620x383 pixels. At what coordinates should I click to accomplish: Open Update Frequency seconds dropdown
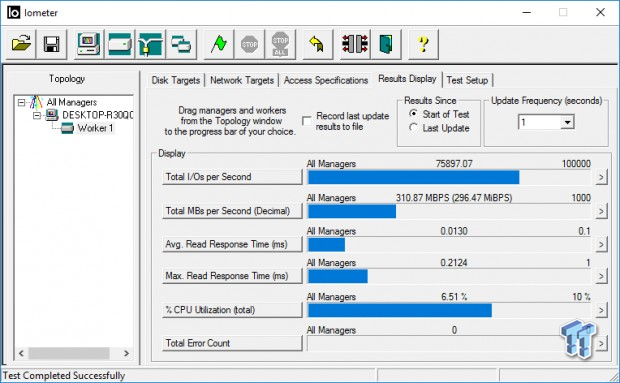pyautogui.click(x=567, y=123)
